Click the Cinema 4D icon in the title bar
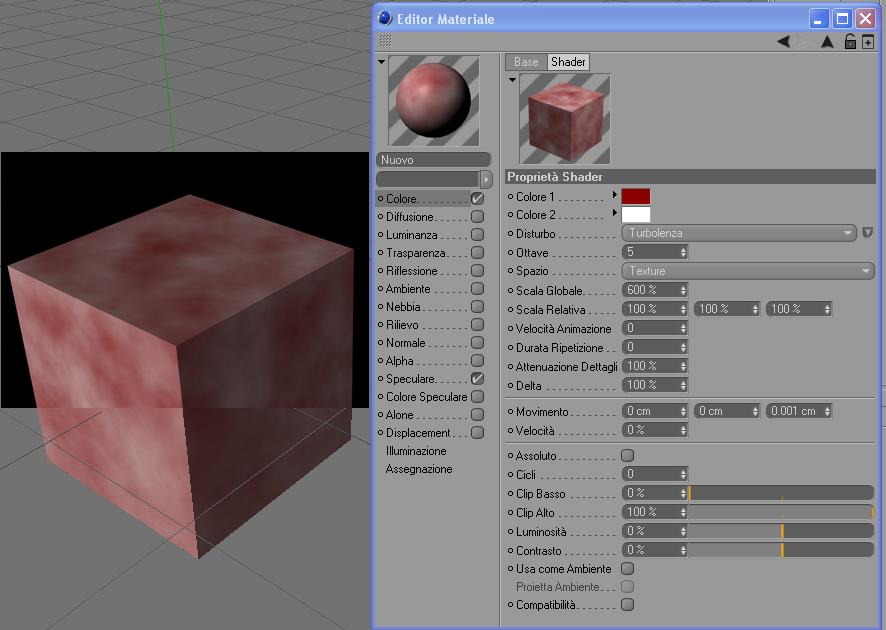Viewport: 886px width, 630px height. pyautogui.click(x=385, y=18)
